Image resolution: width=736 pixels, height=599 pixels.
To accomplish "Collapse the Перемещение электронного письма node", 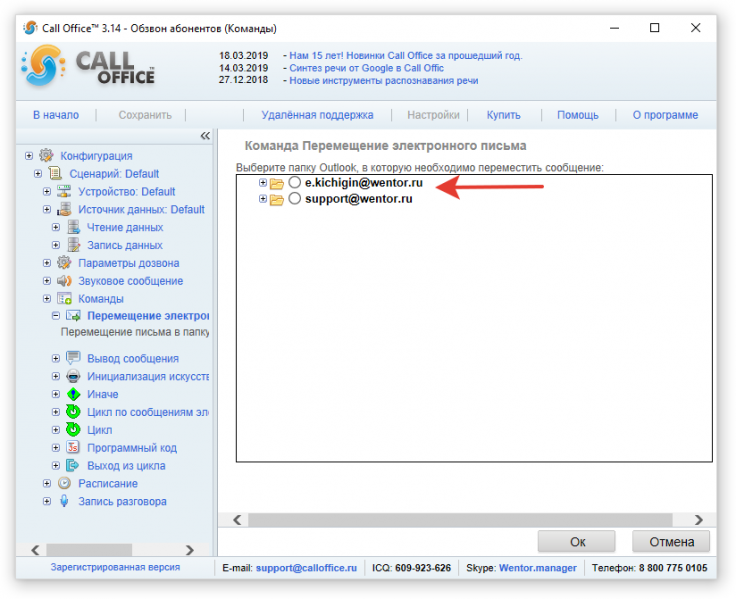I will (x=56, y=315).
